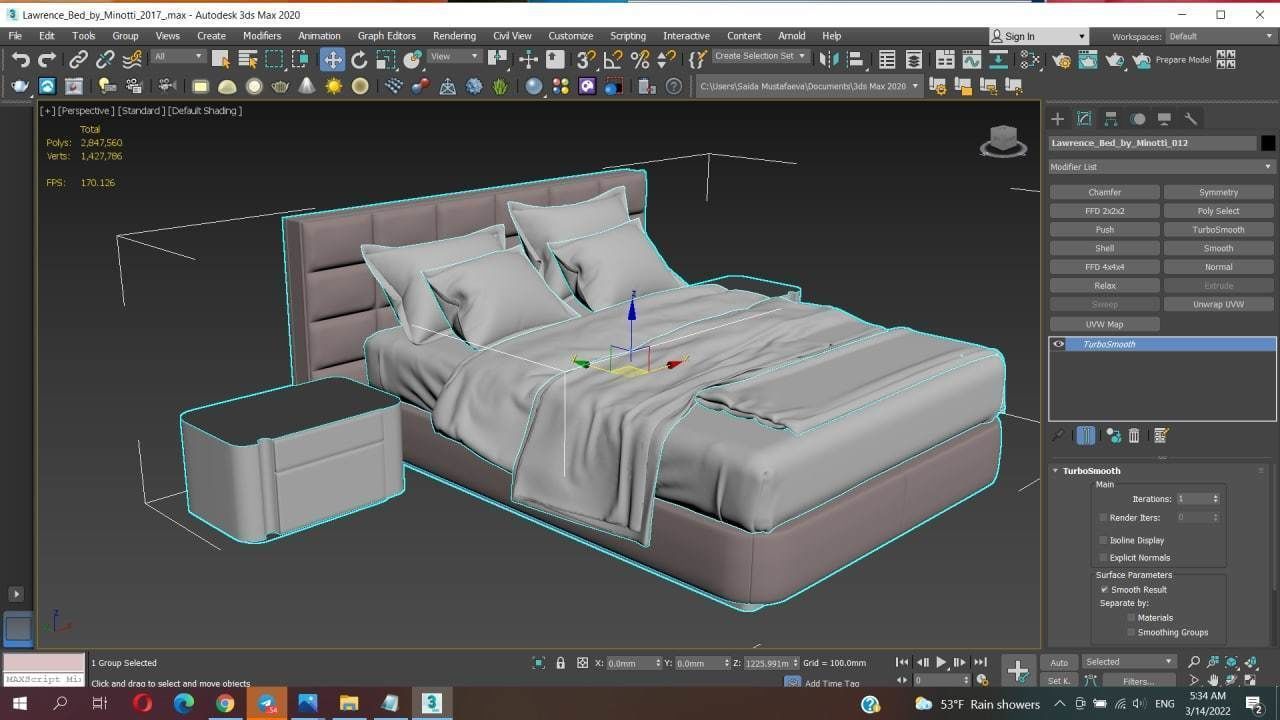Open the Graph Editors menu
This screenshot has width=1280, height=720.
tap(386, 36)
